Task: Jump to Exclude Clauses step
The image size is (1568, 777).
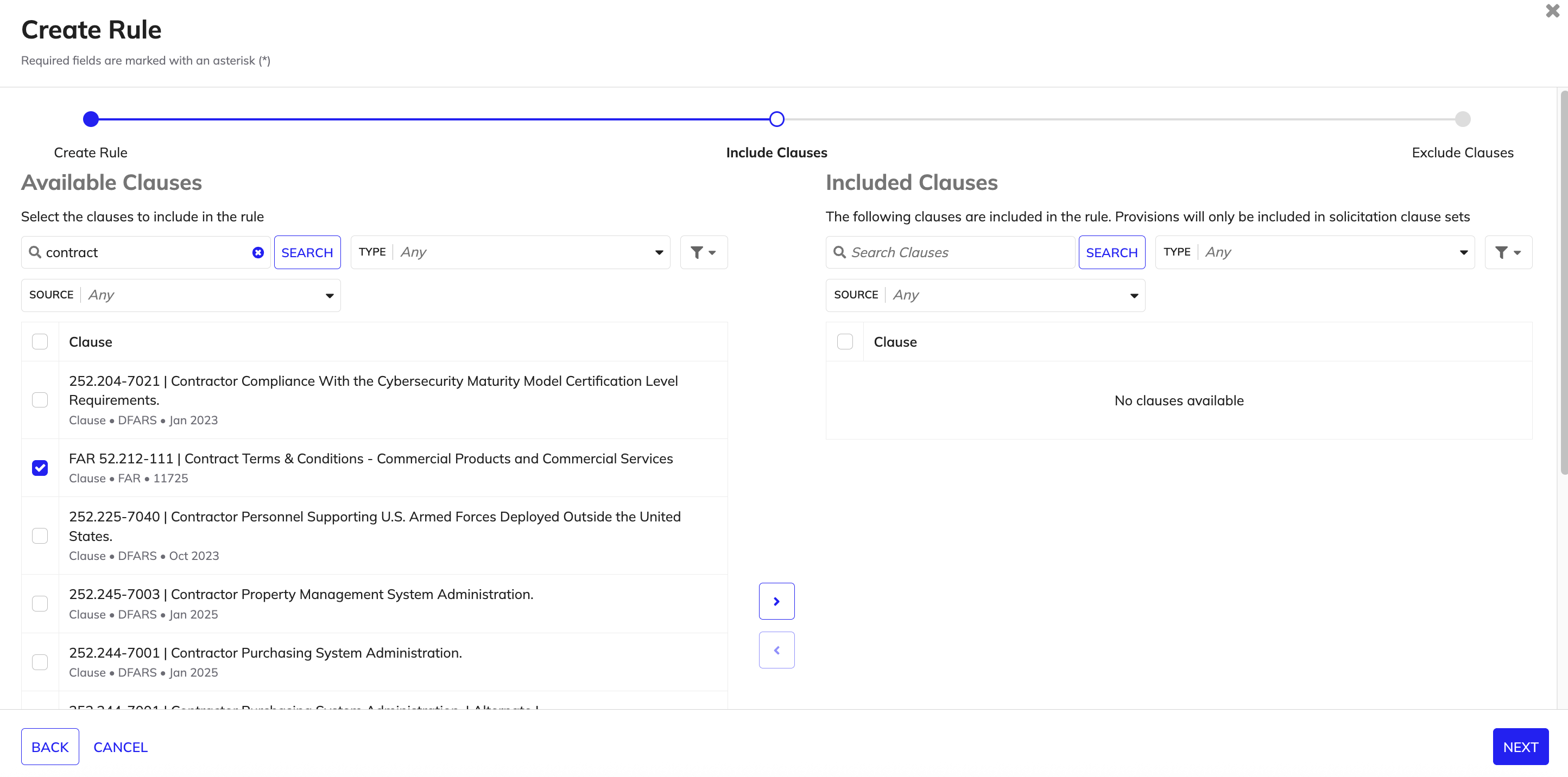Action: pyautogui.click(x=1463, y=119)
